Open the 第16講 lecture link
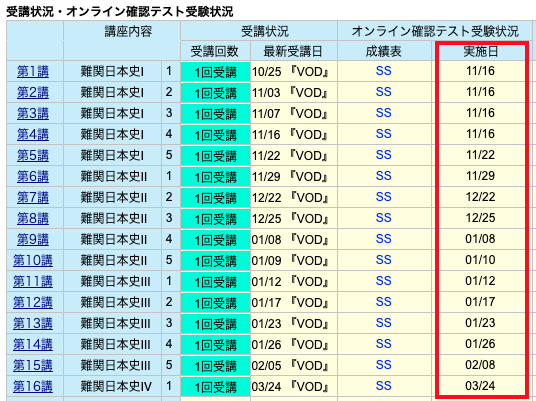 pos(33,387)
